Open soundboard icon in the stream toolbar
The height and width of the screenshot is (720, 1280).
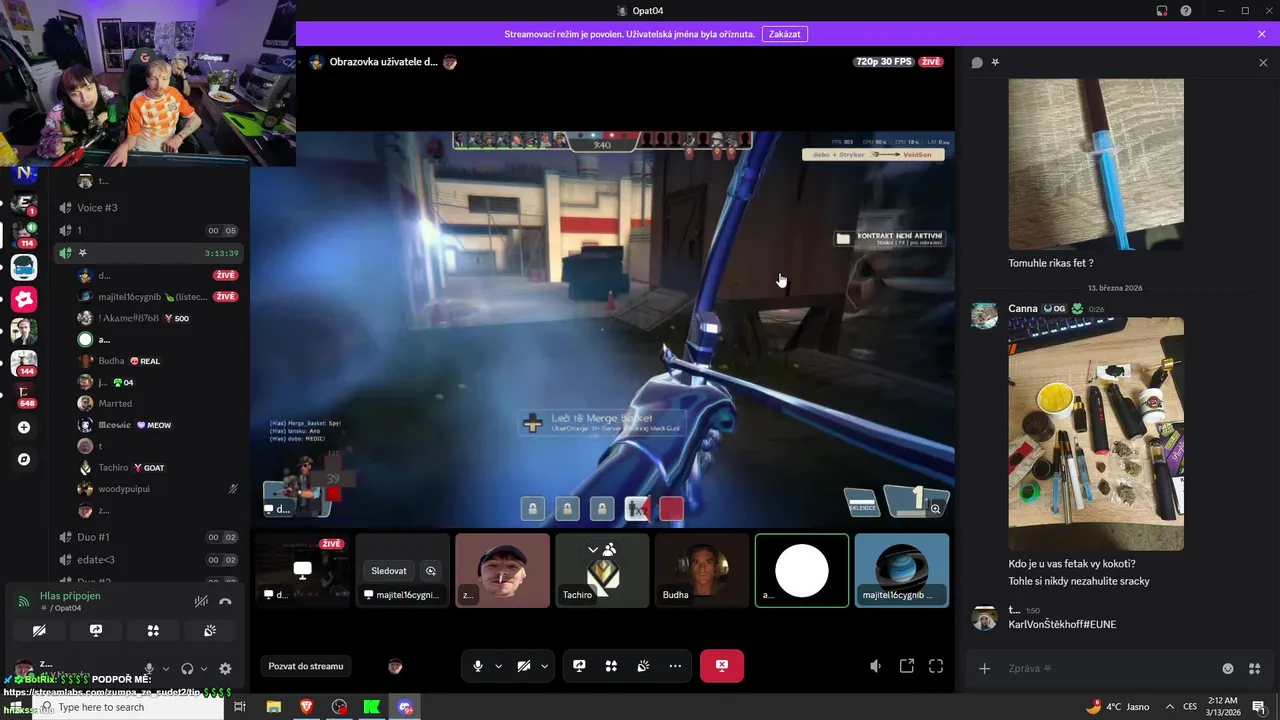point(643,666)
